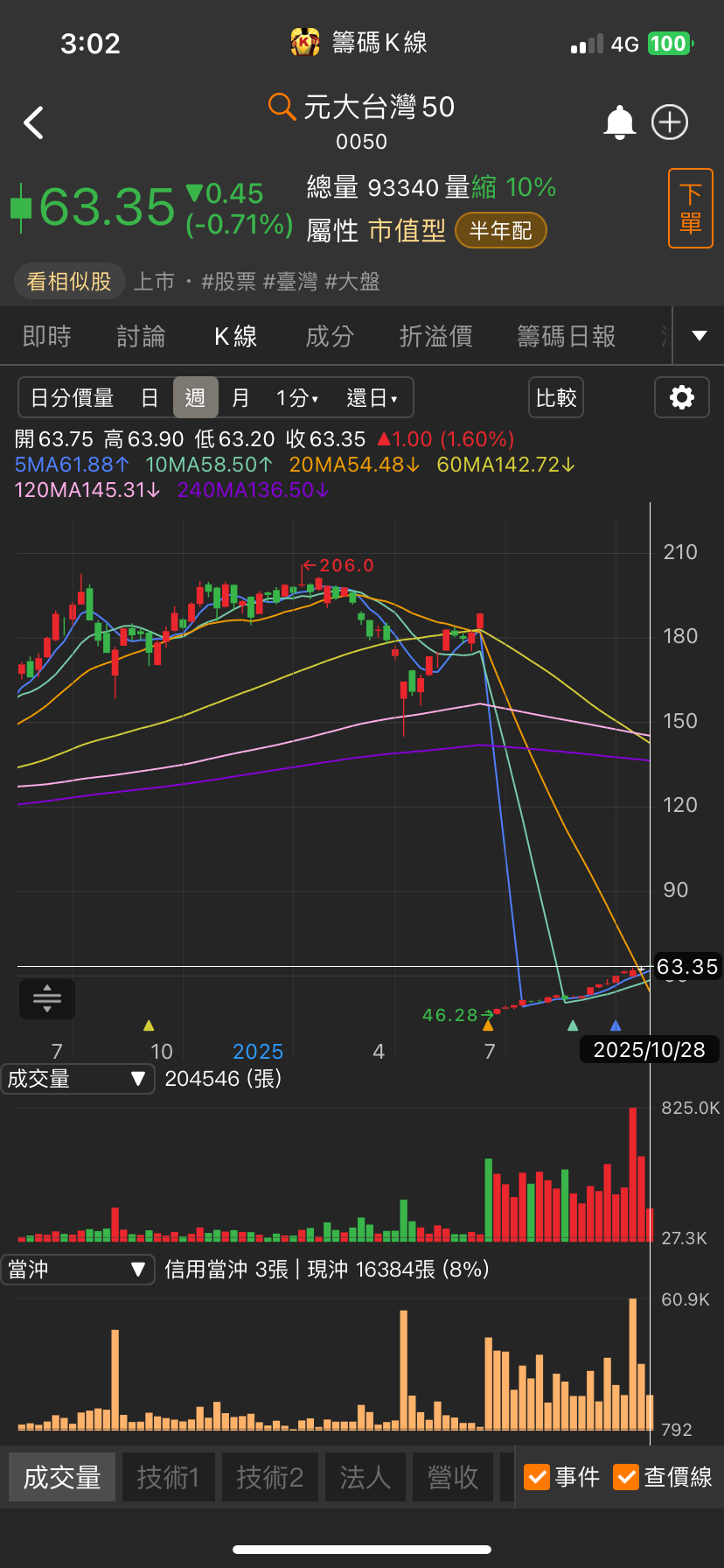Tap the orange search magnifier icon
The height and width of the screenshot is (1568, 724).
282,107
